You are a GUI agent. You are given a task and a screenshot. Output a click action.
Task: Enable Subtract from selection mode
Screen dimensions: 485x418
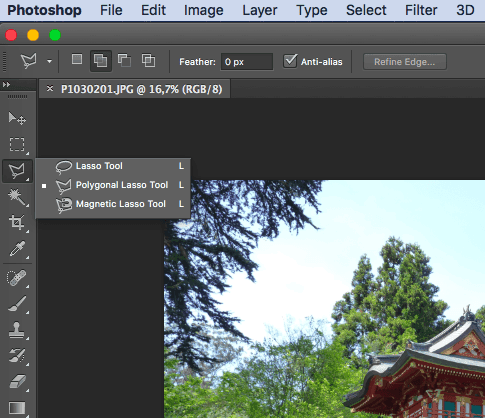coord(124,61)
